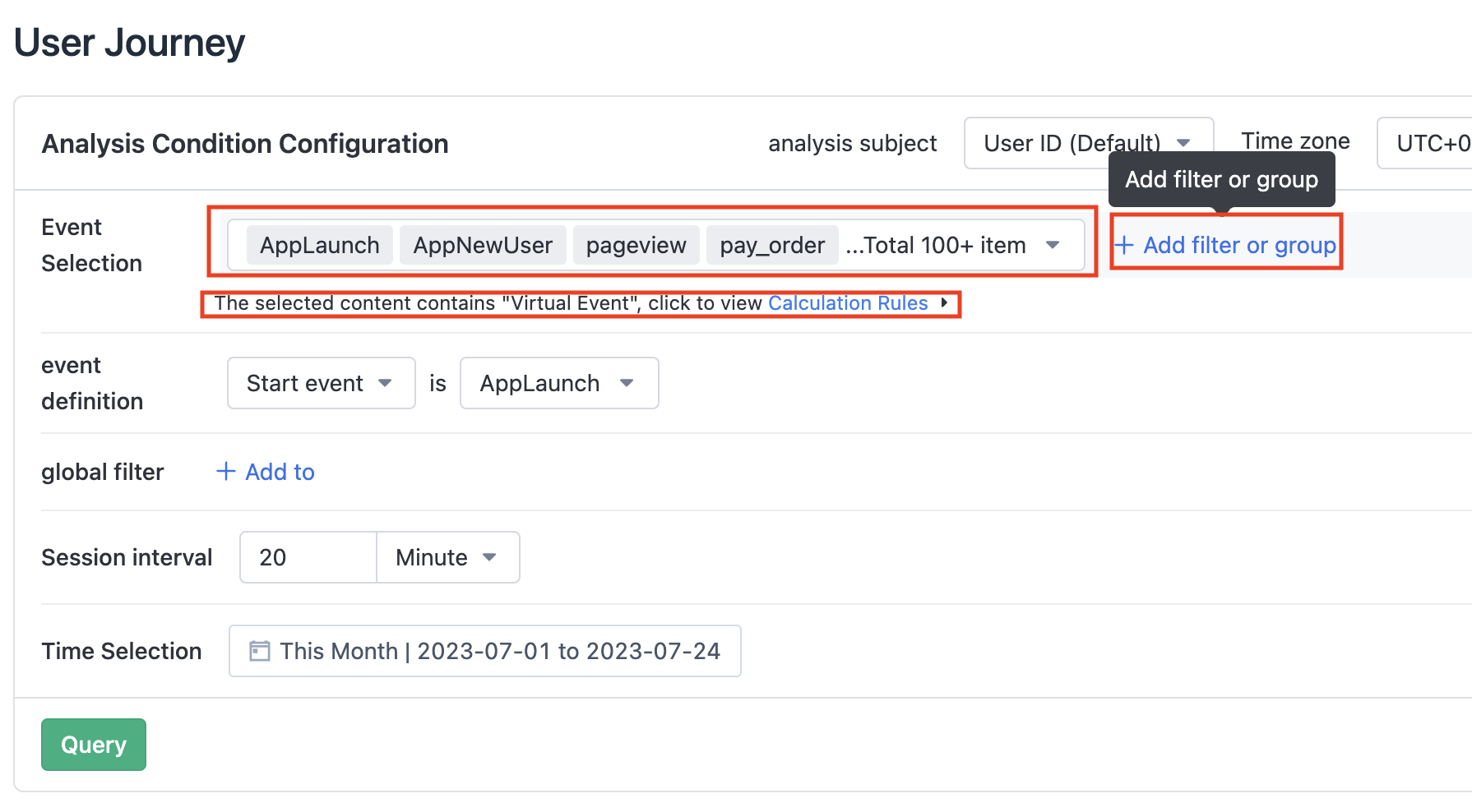Open the Minute unit dropdown
The image size is (1472, 812).
(447, 556)
